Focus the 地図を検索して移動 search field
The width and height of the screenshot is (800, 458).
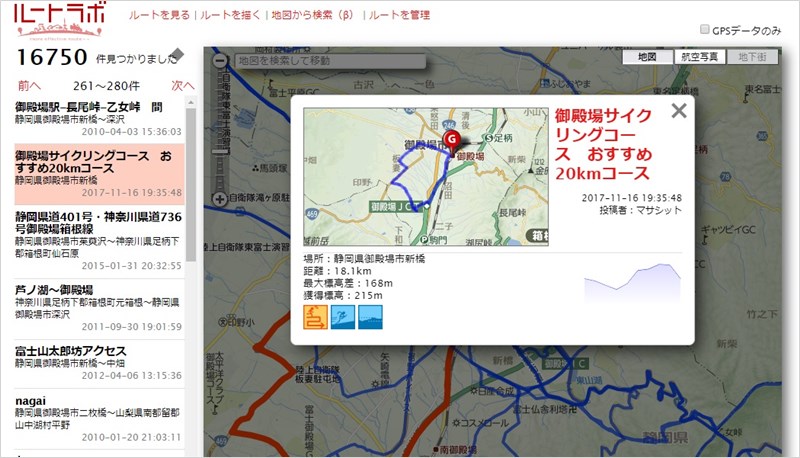click(330, 61)
